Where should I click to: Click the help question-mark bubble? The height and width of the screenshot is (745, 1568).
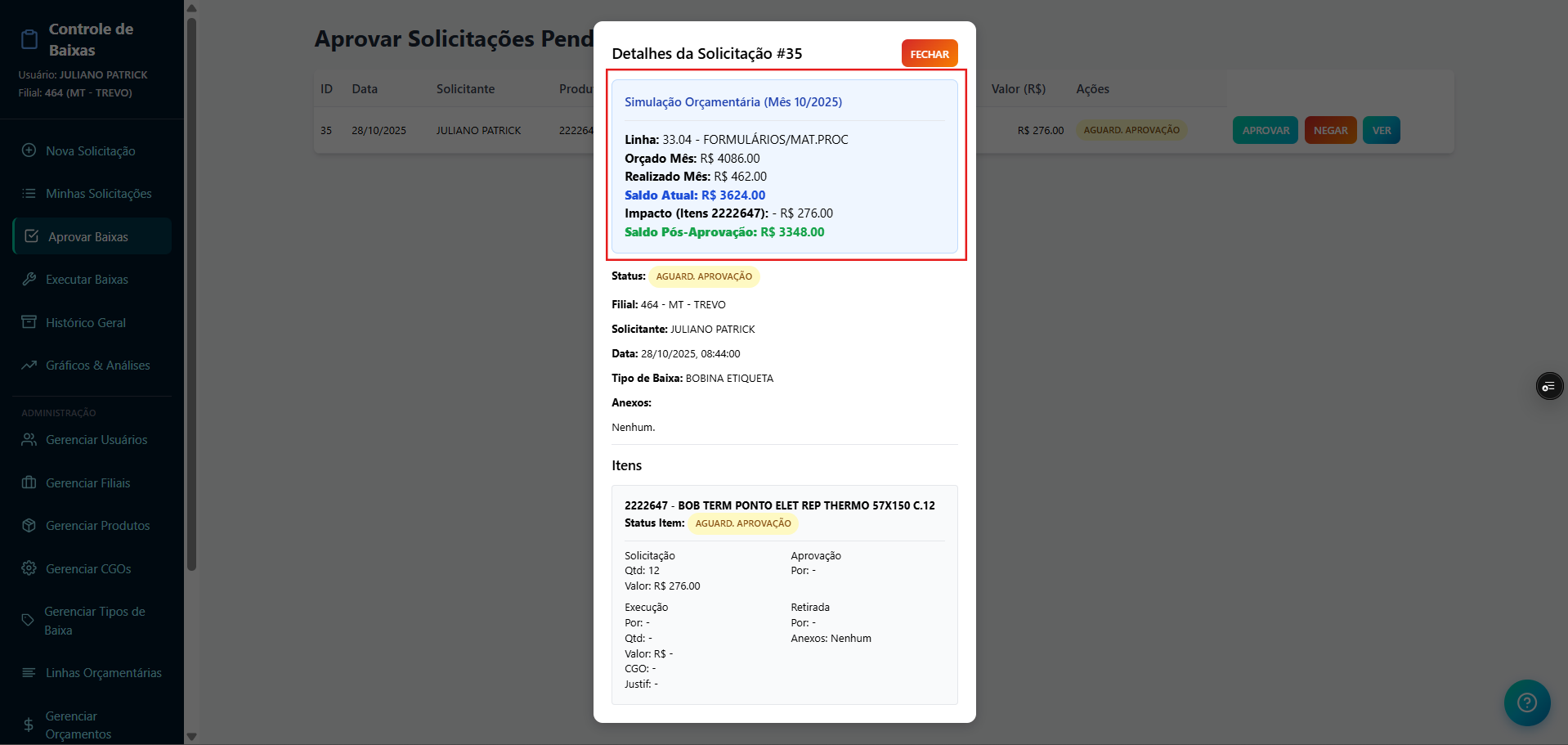click(1526, 702)
